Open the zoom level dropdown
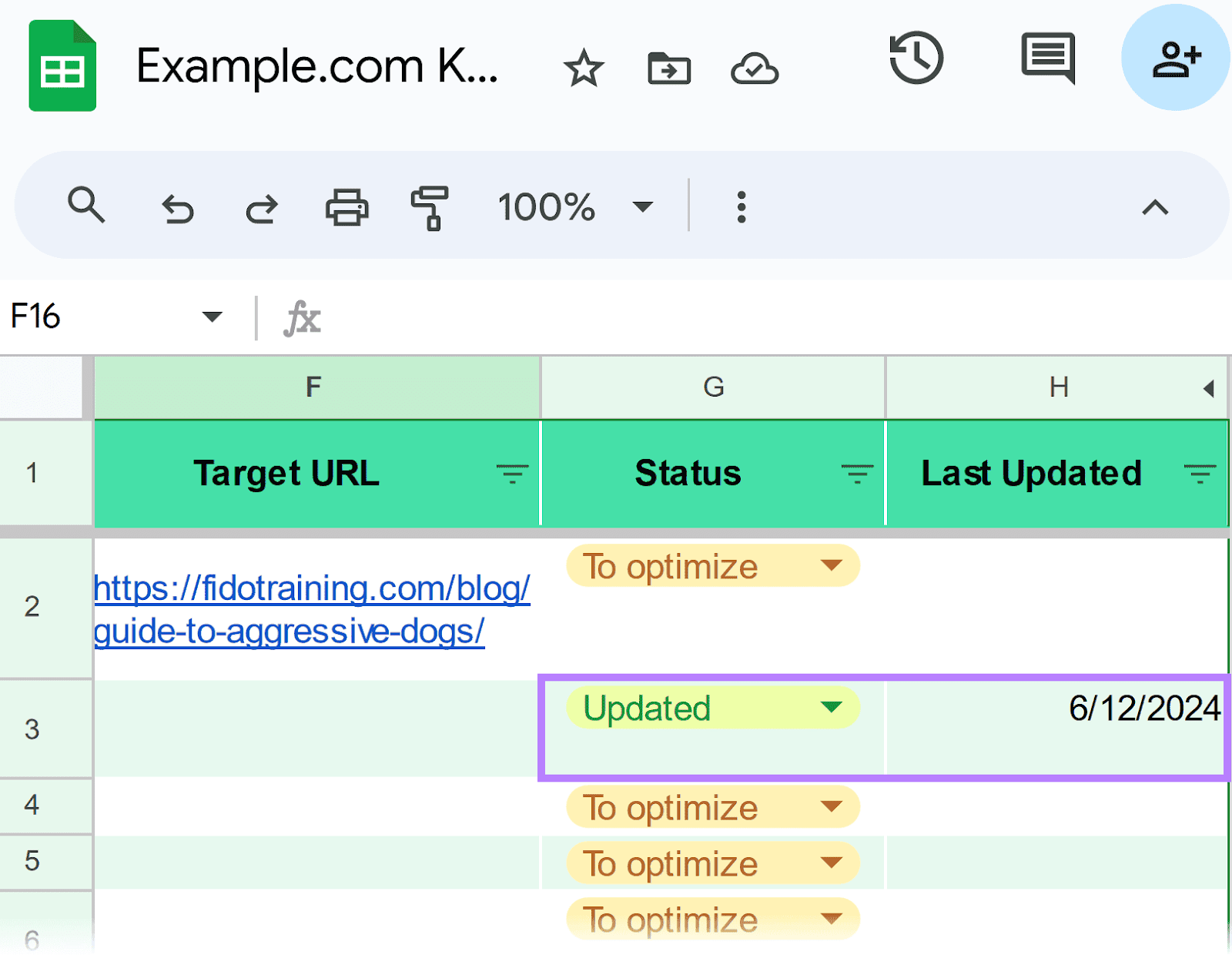 pos(641,206)
